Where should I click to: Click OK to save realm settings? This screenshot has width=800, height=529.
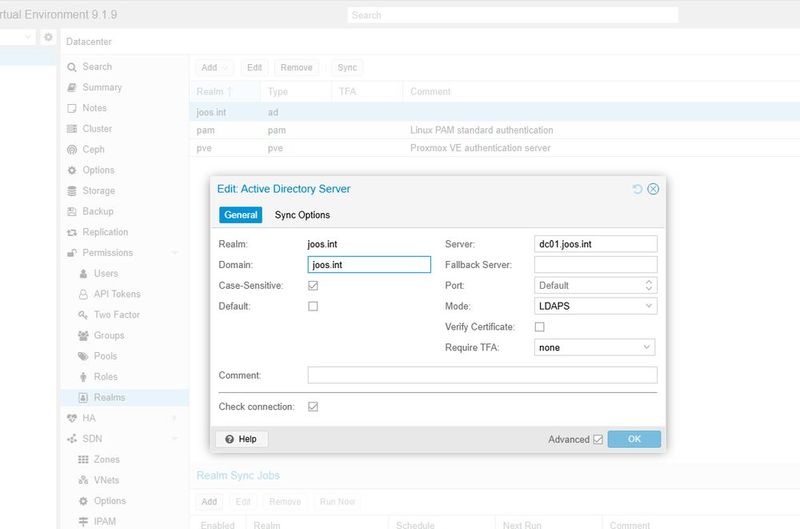634,439
